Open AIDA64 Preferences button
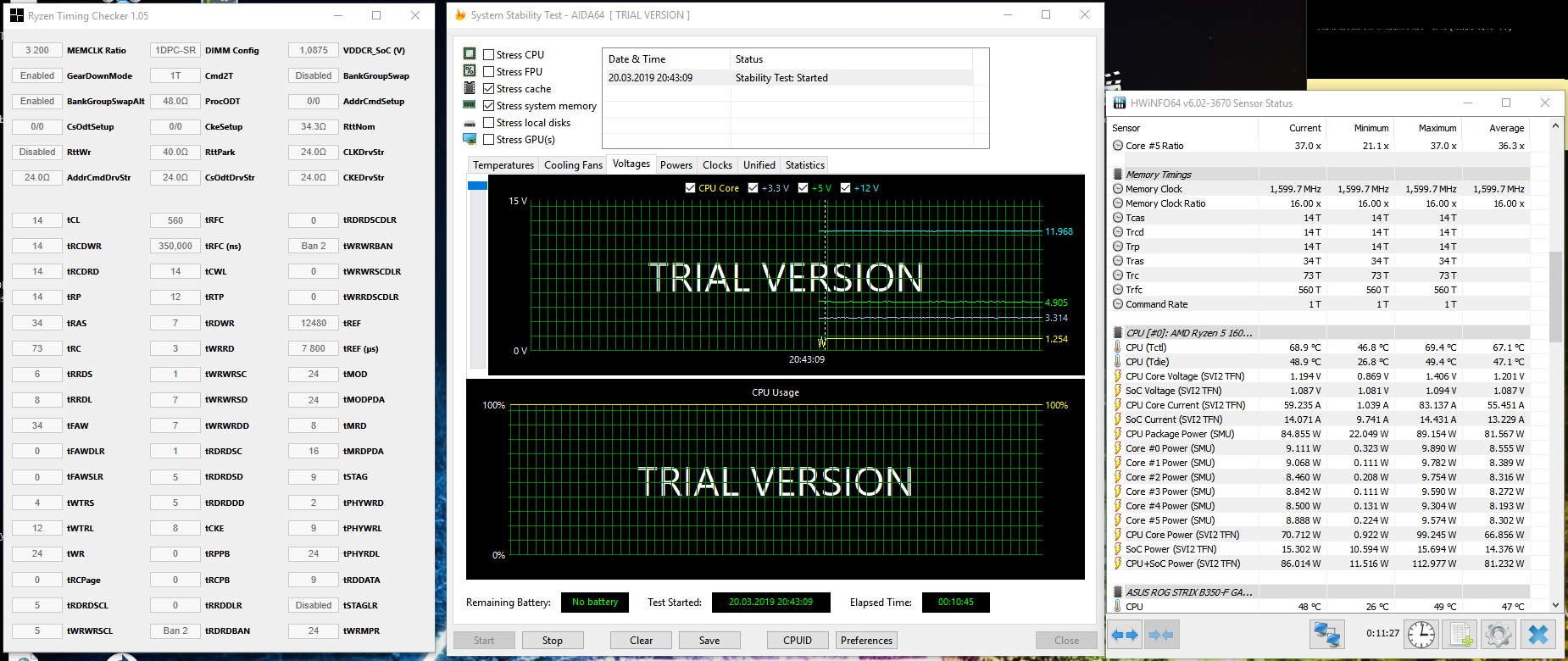Screen dimensions: 1568x661 (866, 641)
